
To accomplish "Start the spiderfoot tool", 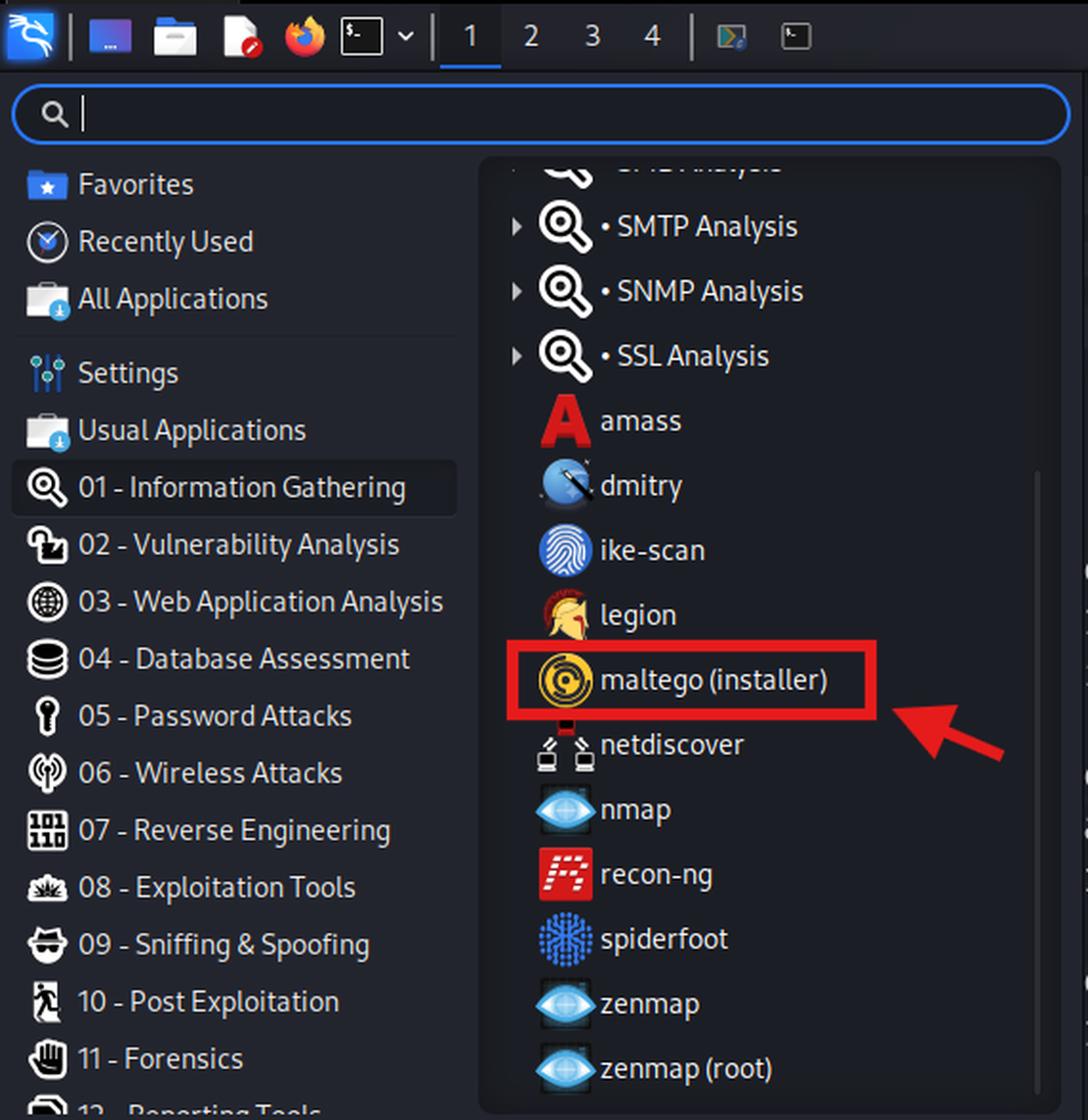I will 664,940.
